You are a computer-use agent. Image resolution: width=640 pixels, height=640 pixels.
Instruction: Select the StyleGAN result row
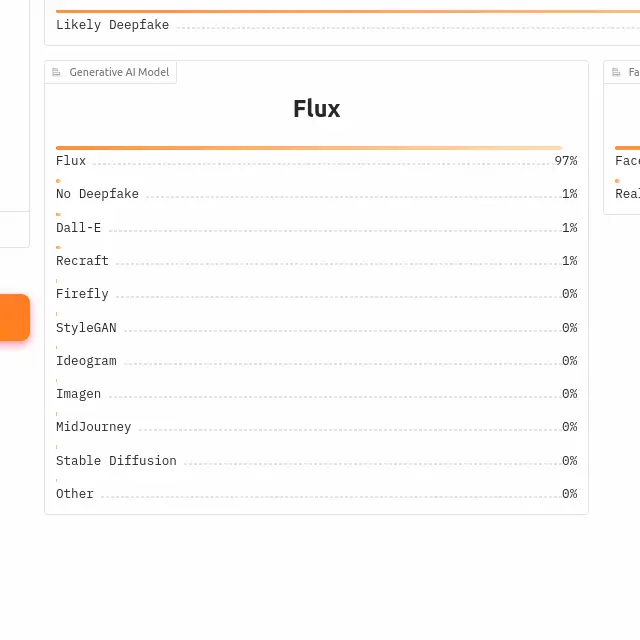[x=316, y=328]
